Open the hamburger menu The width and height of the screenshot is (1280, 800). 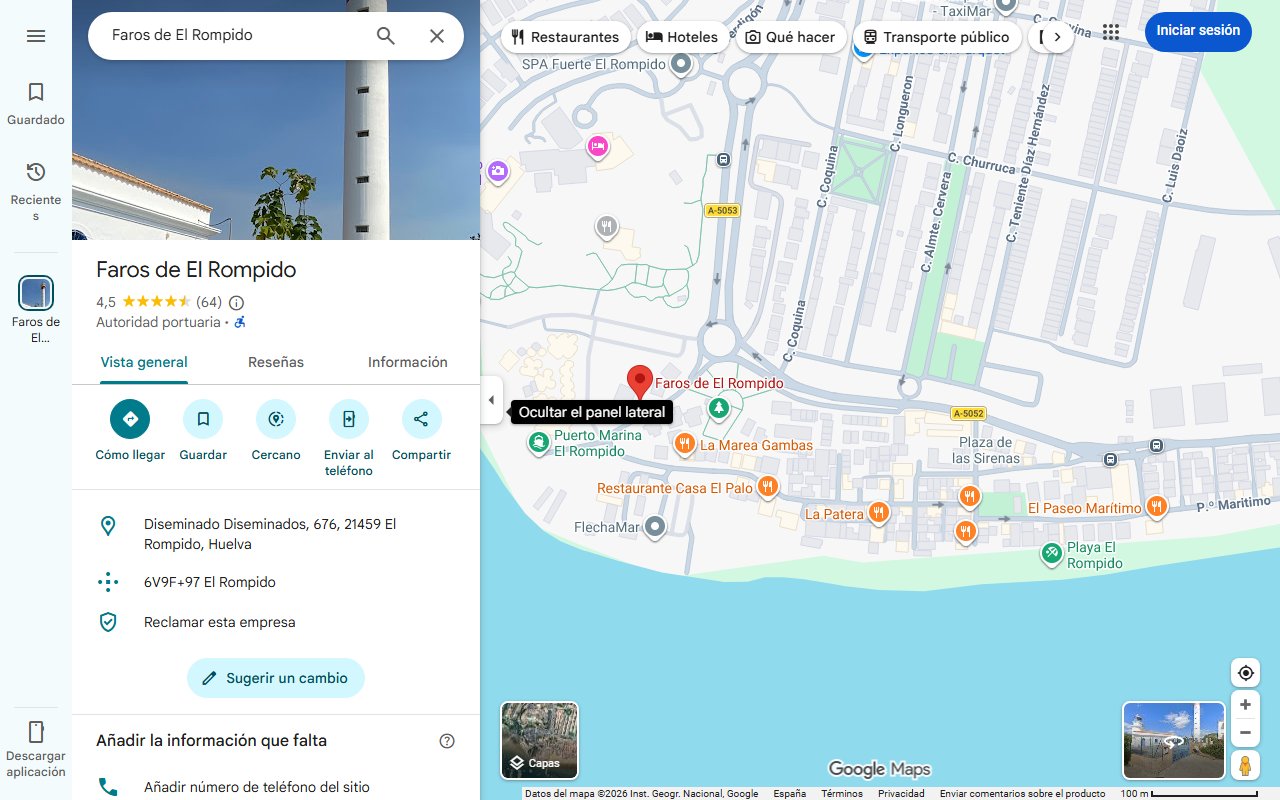(35, 35)
